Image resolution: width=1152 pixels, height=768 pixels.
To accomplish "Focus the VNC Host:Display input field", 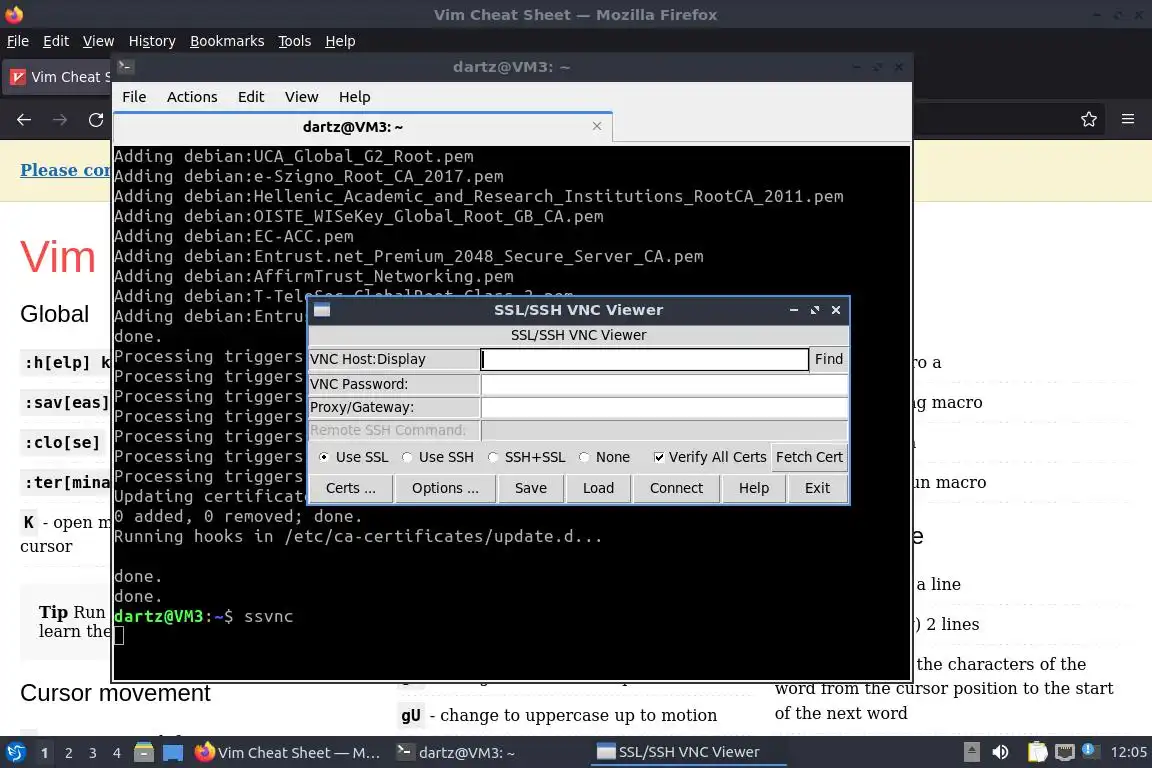I will tap(644, 359).
